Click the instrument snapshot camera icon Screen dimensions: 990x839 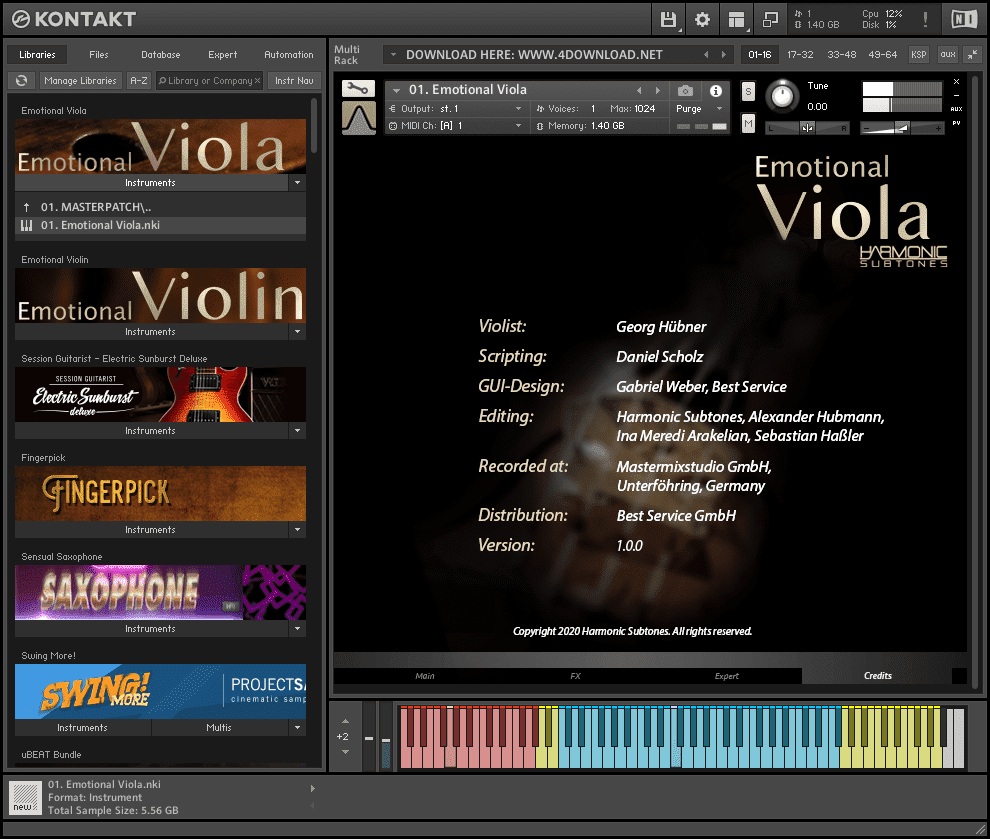click(684, 91)
